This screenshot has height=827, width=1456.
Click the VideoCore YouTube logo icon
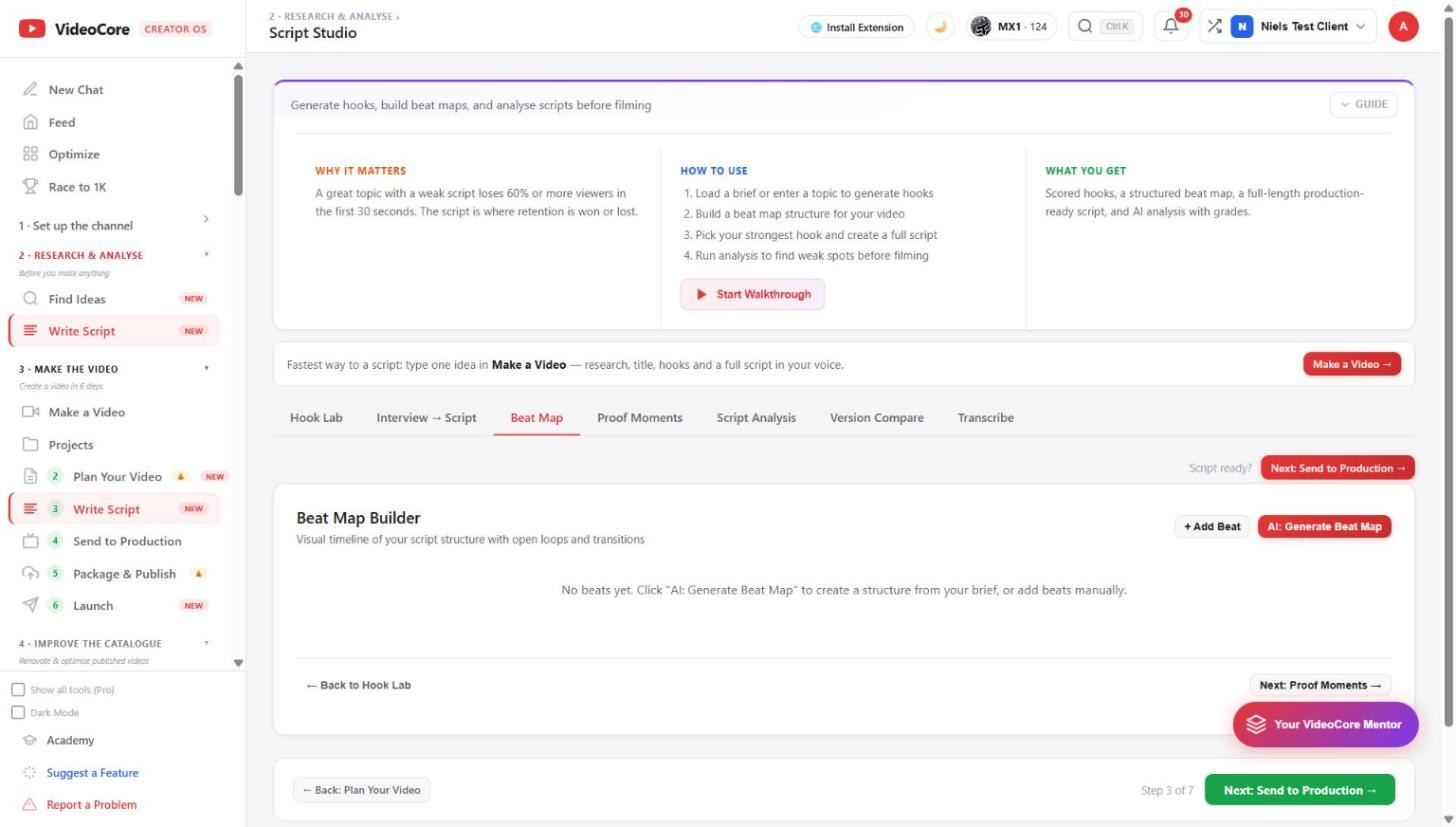point(32,29)
